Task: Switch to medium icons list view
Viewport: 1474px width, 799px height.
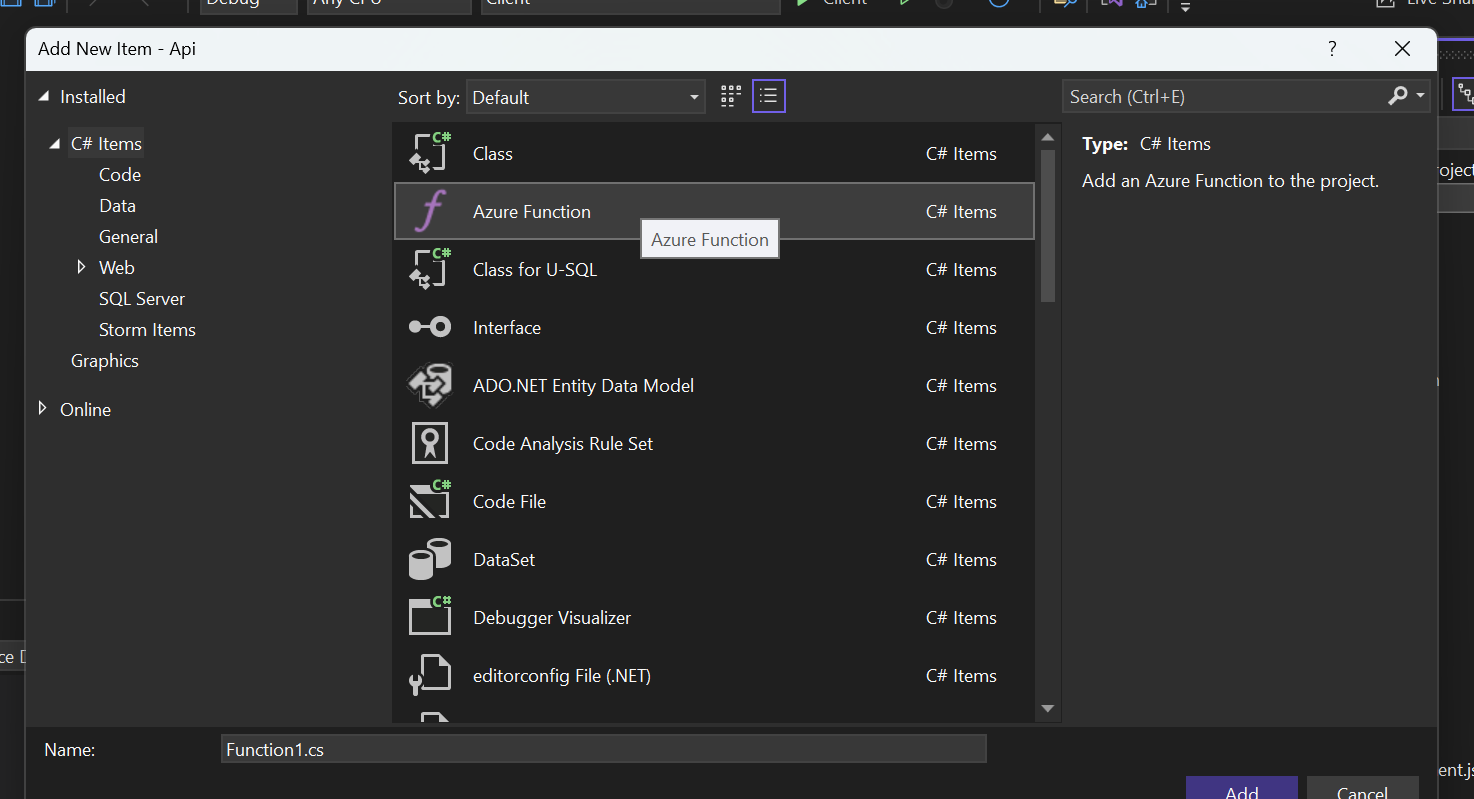Action: (768, 97)
